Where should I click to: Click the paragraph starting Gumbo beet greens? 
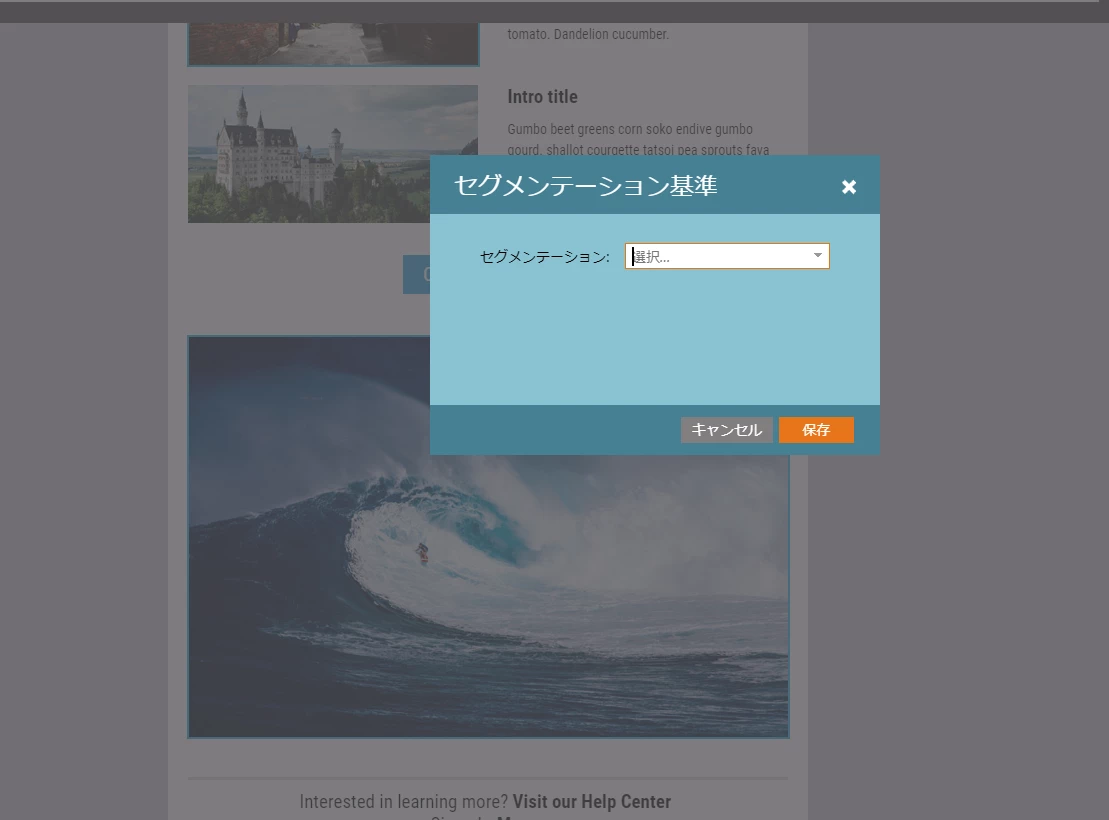638,139
